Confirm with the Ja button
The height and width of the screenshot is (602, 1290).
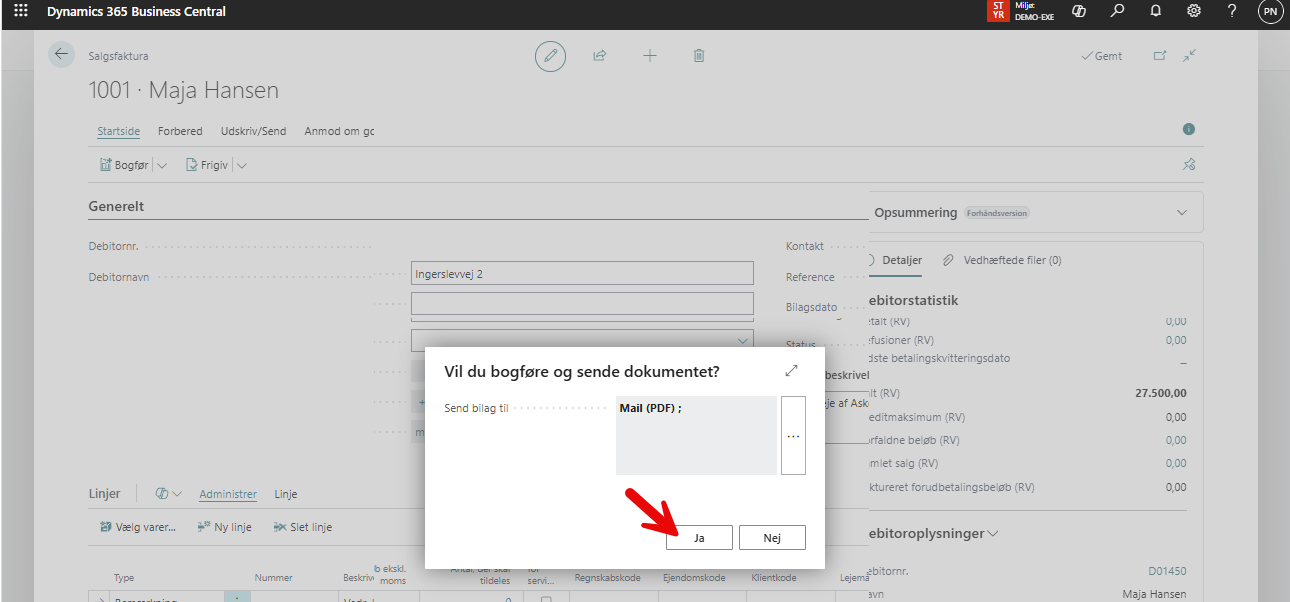[x=699, y=537]
